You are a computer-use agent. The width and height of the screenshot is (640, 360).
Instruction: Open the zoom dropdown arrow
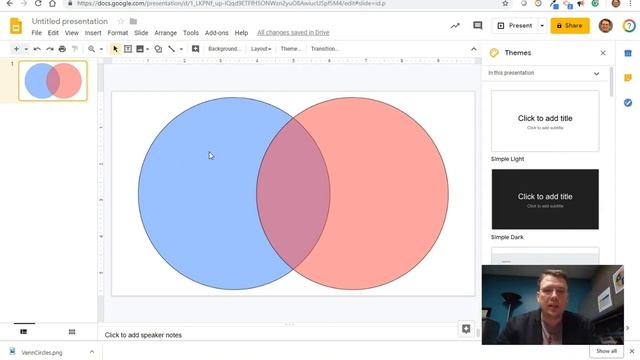pos(101,49)
